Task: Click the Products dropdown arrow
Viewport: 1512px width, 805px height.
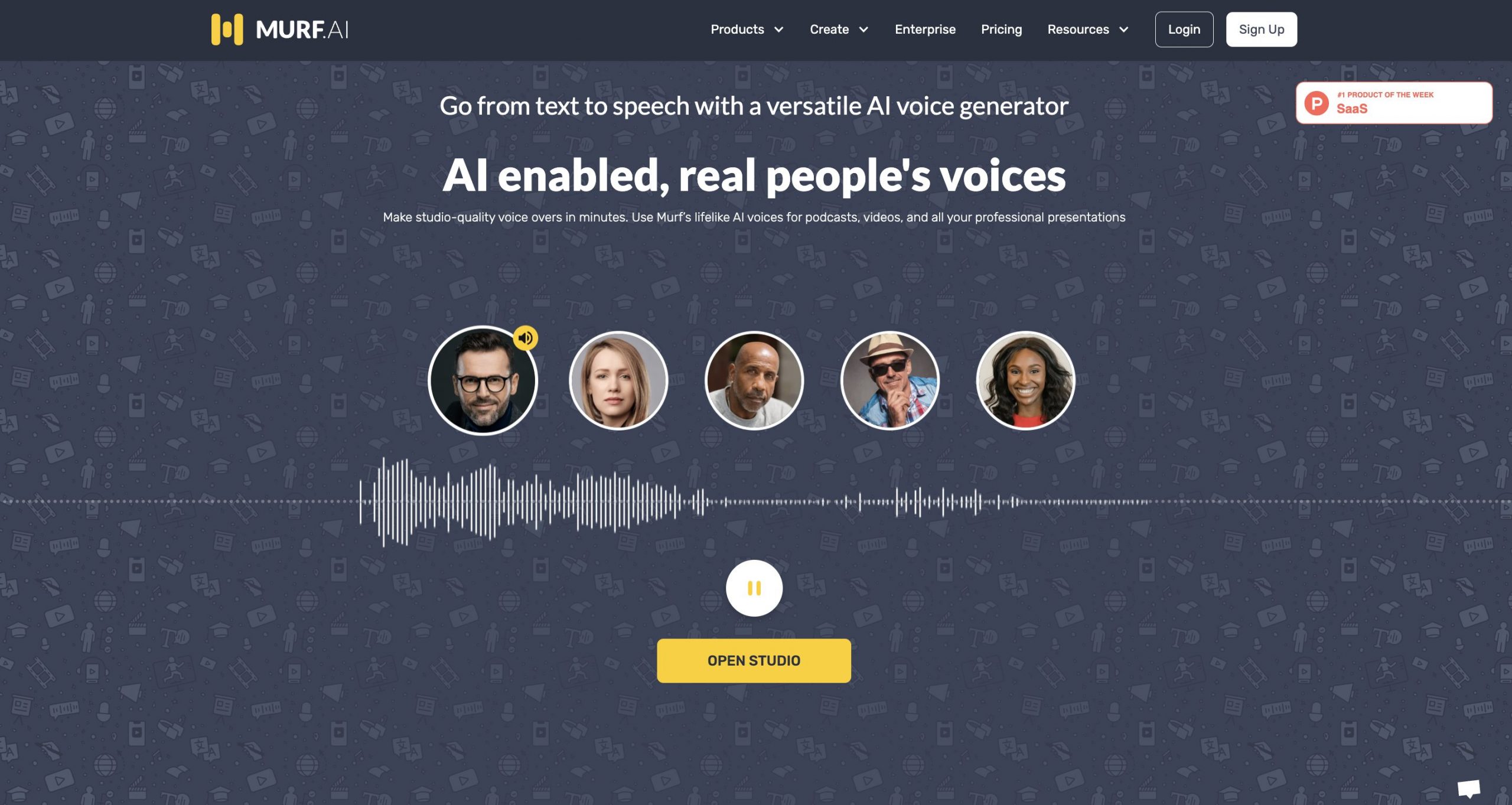Action: 779,29
